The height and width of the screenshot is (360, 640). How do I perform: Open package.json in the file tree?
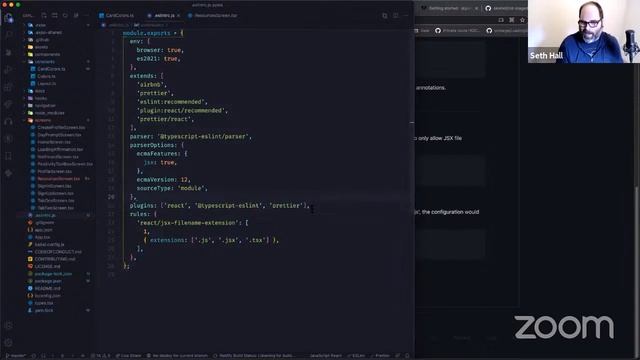point(48,281)
